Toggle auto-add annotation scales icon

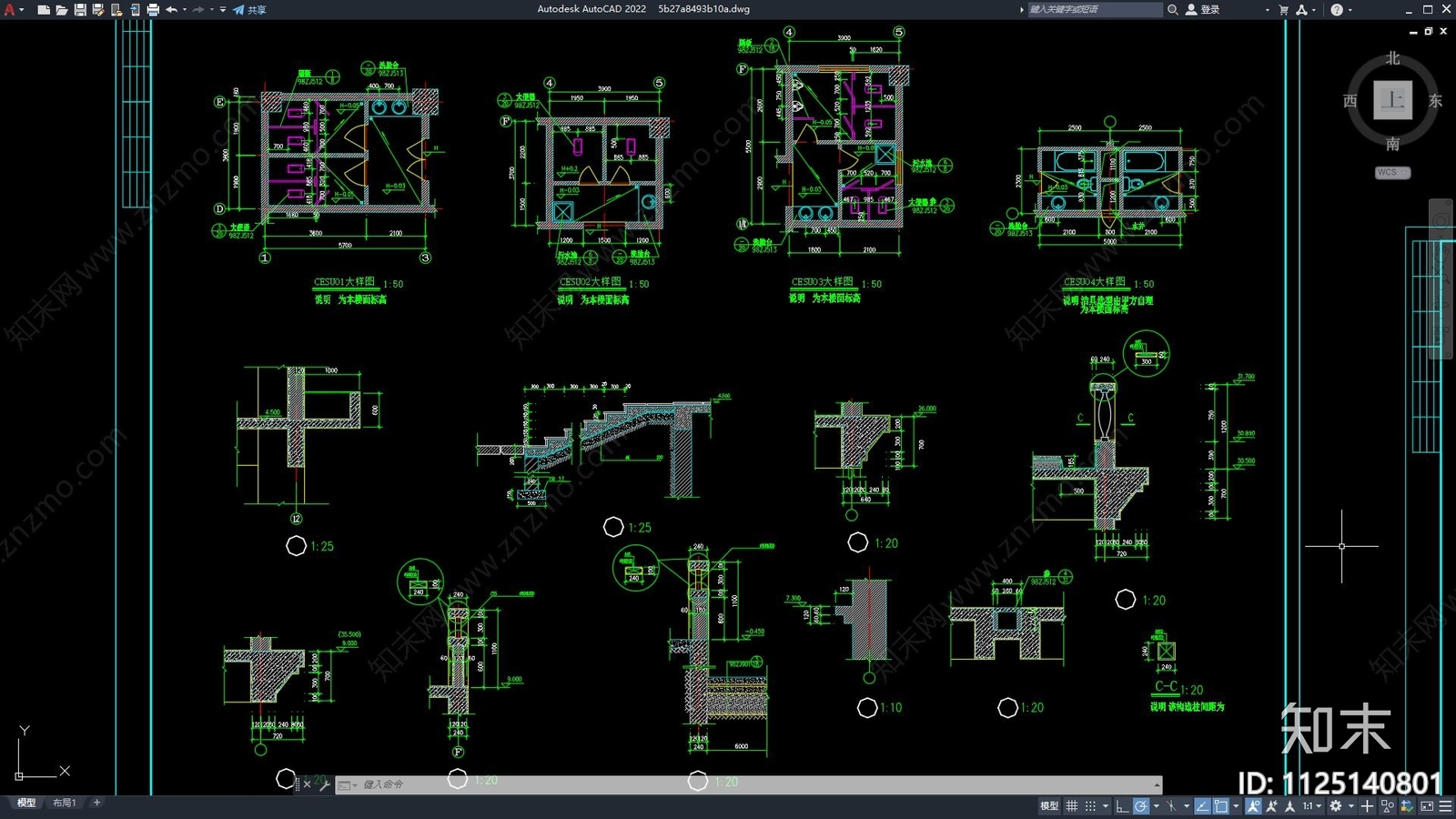click(x=1272, y=806)
